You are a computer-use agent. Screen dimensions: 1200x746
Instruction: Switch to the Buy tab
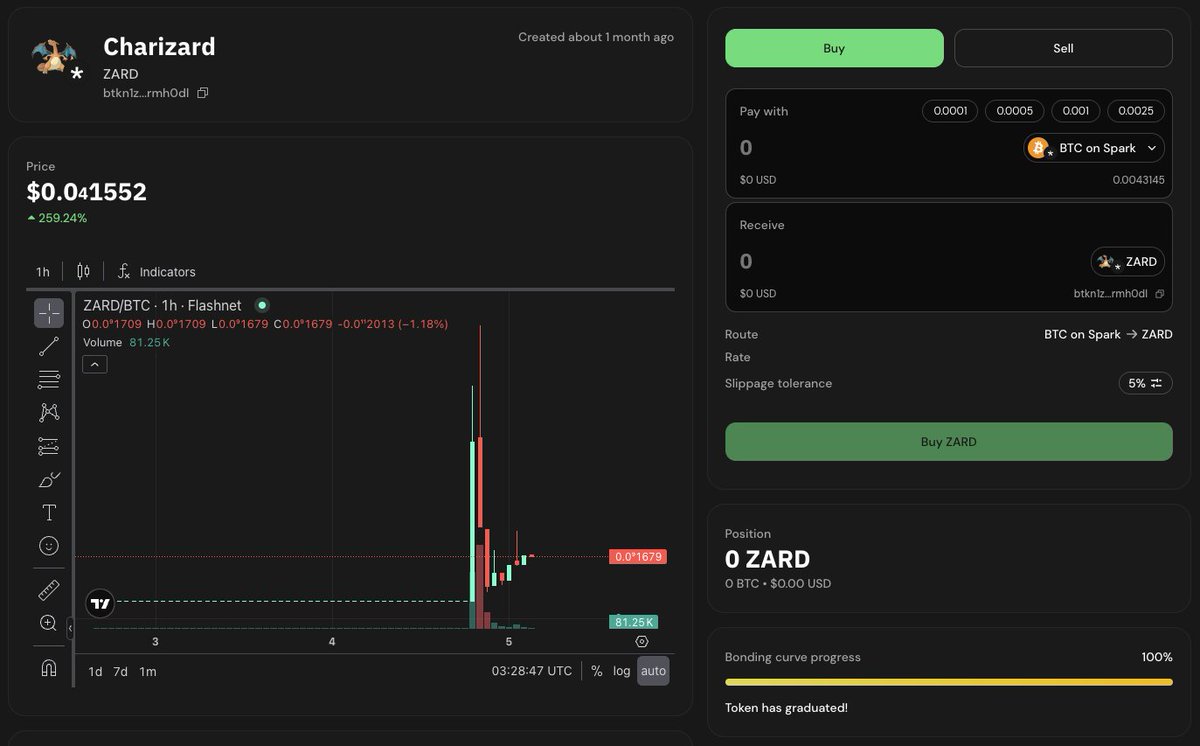834,48
